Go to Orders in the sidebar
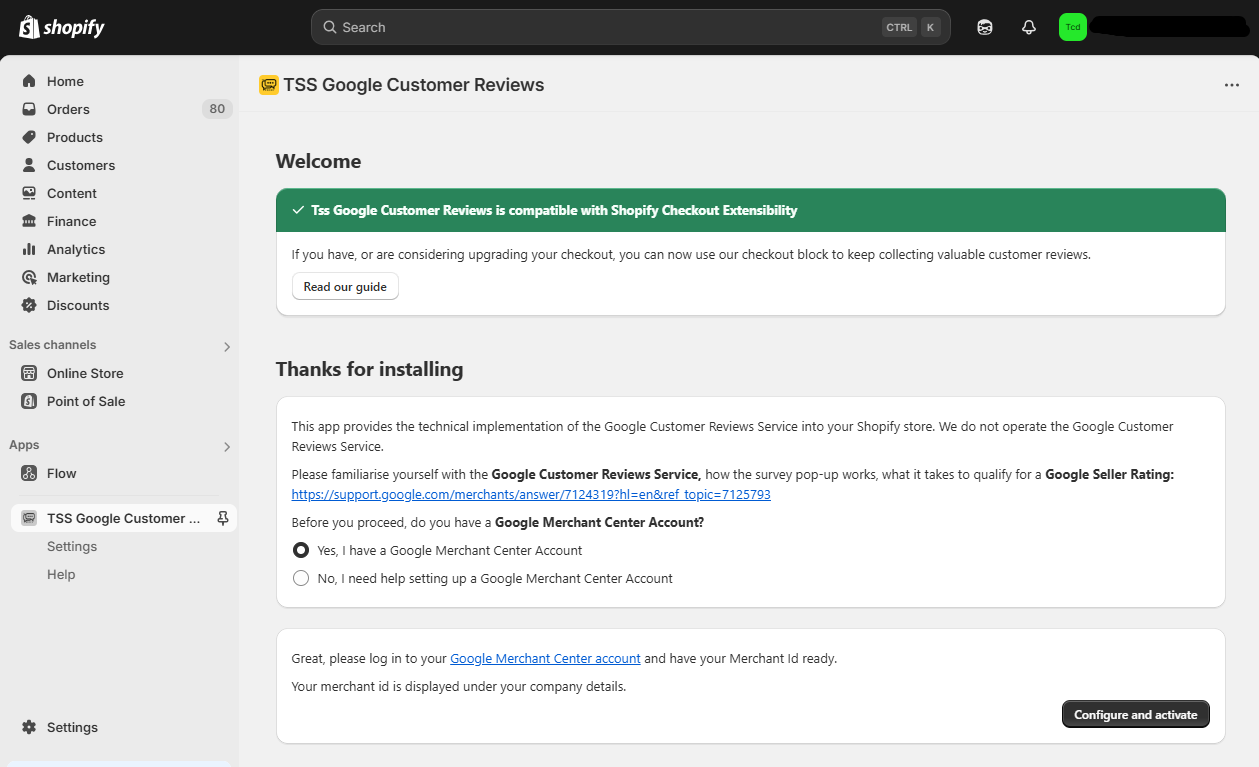Image resolution: width=1259 pixels, height=767 pixels. 68,109
